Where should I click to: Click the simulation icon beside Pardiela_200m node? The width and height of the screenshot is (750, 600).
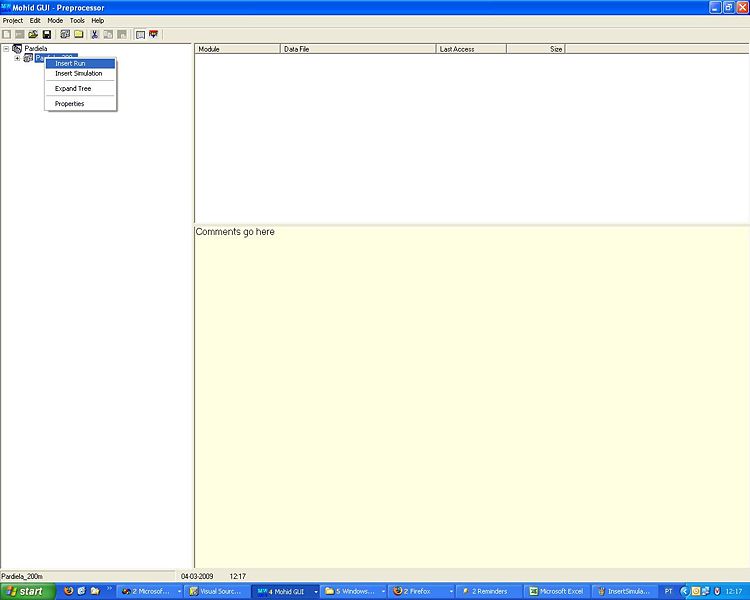[x=28, y=58]
